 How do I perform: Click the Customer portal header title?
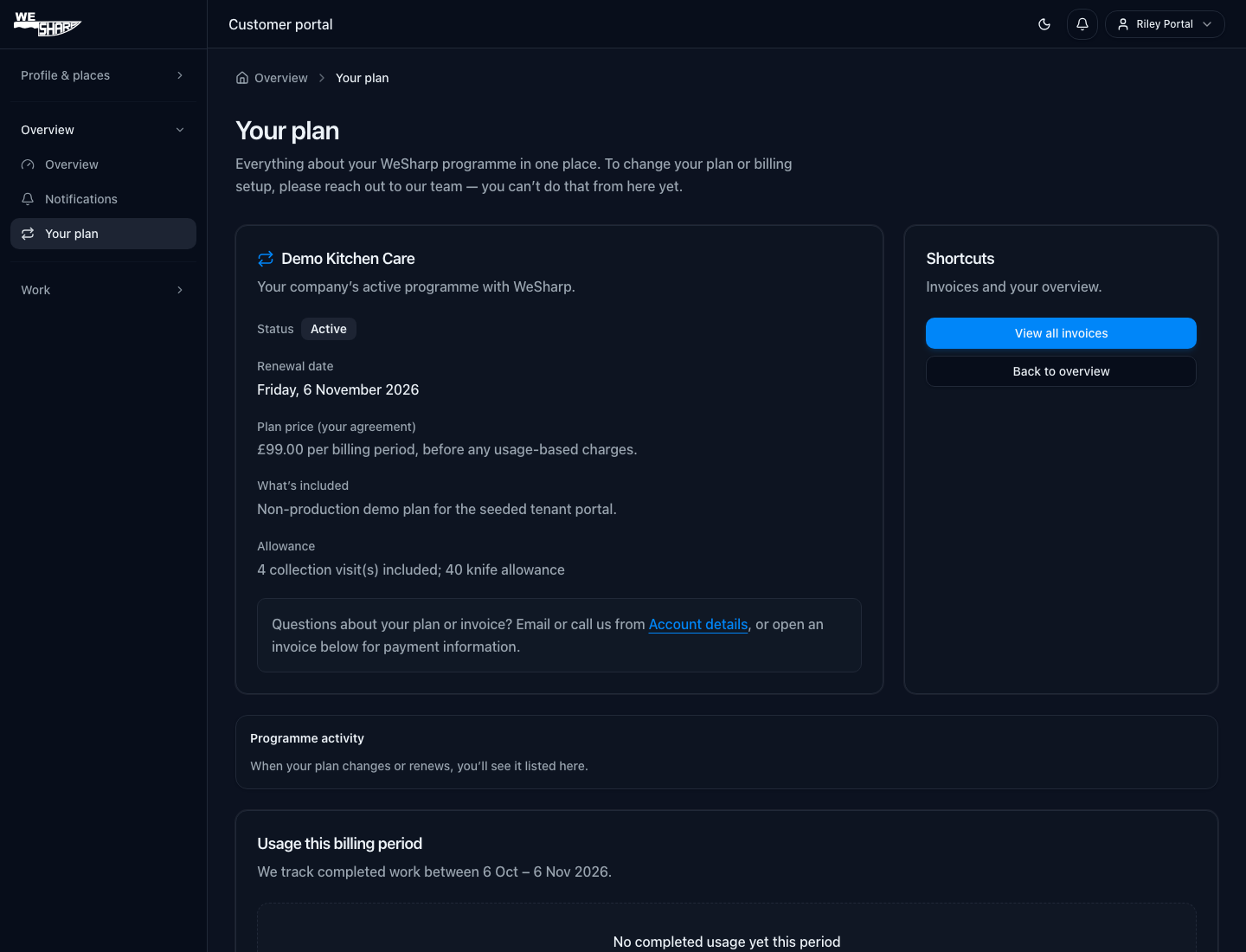point(280,24)
